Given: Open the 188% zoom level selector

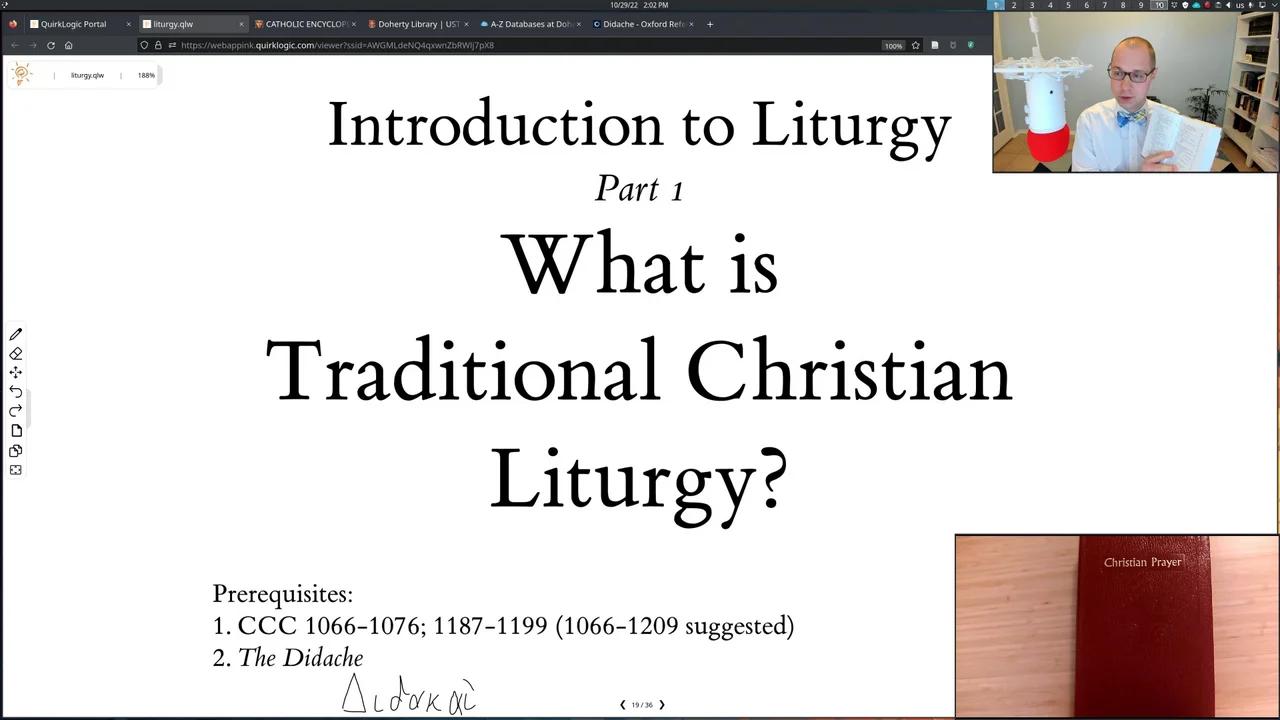Looking at the screenshot, I should tap(146, 75).
